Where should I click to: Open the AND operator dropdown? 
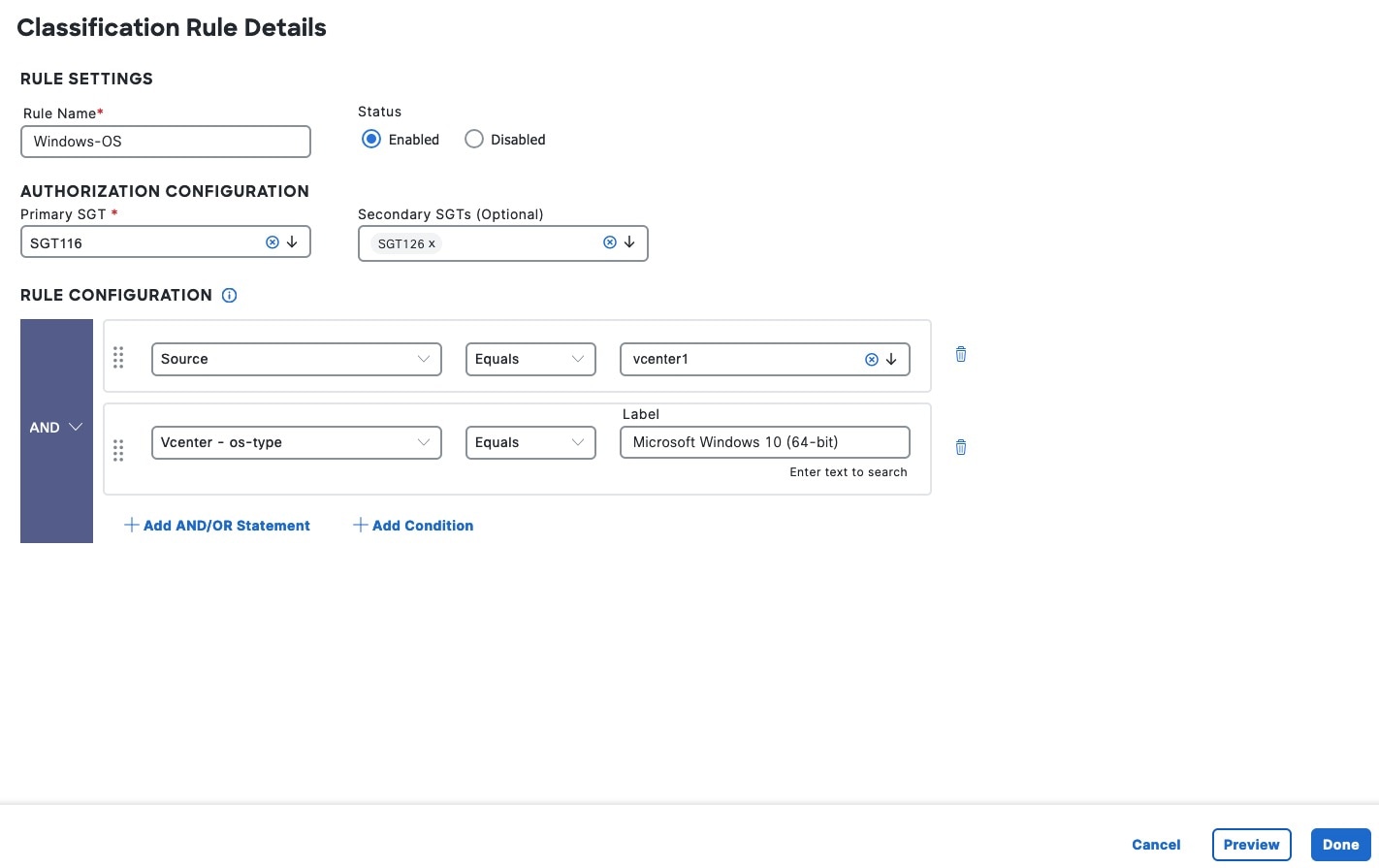(x=56, y=428)
